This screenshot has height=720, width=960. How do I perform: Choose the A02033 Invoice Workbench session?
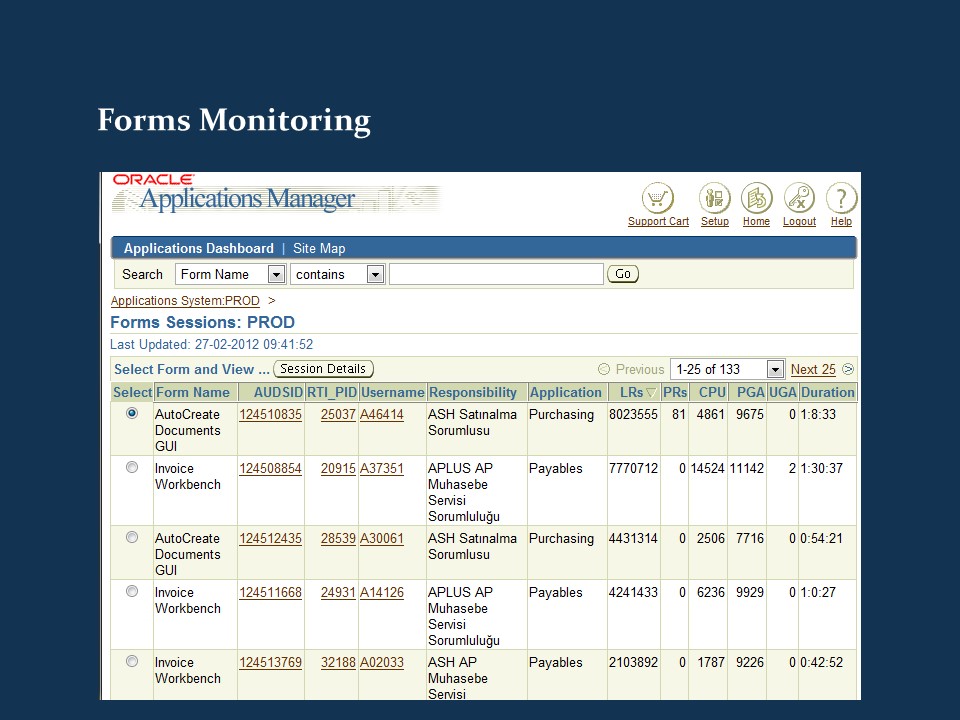pos(131,661)
